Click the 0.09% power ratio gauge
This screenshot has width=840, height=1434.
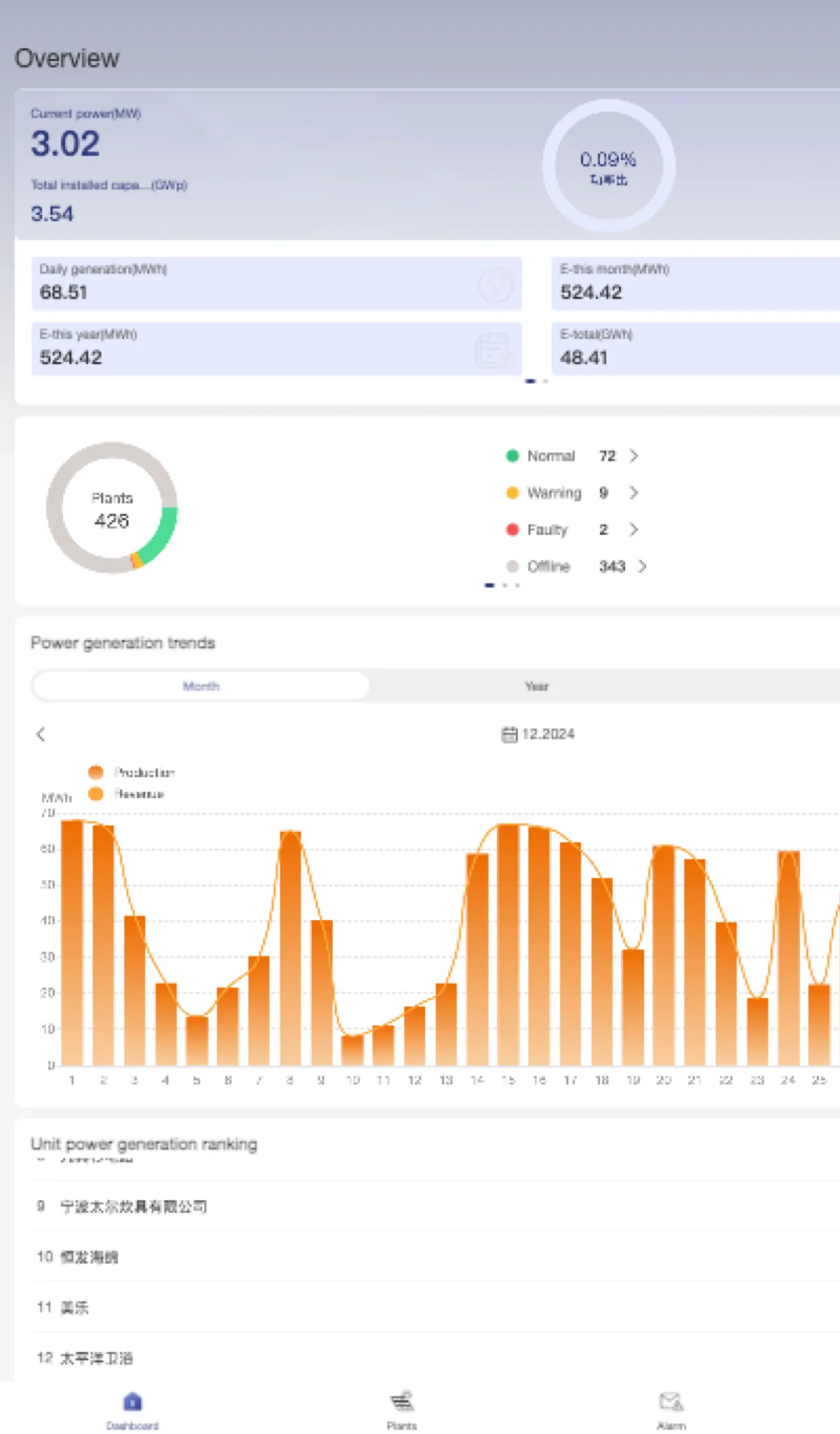[609, 166]
